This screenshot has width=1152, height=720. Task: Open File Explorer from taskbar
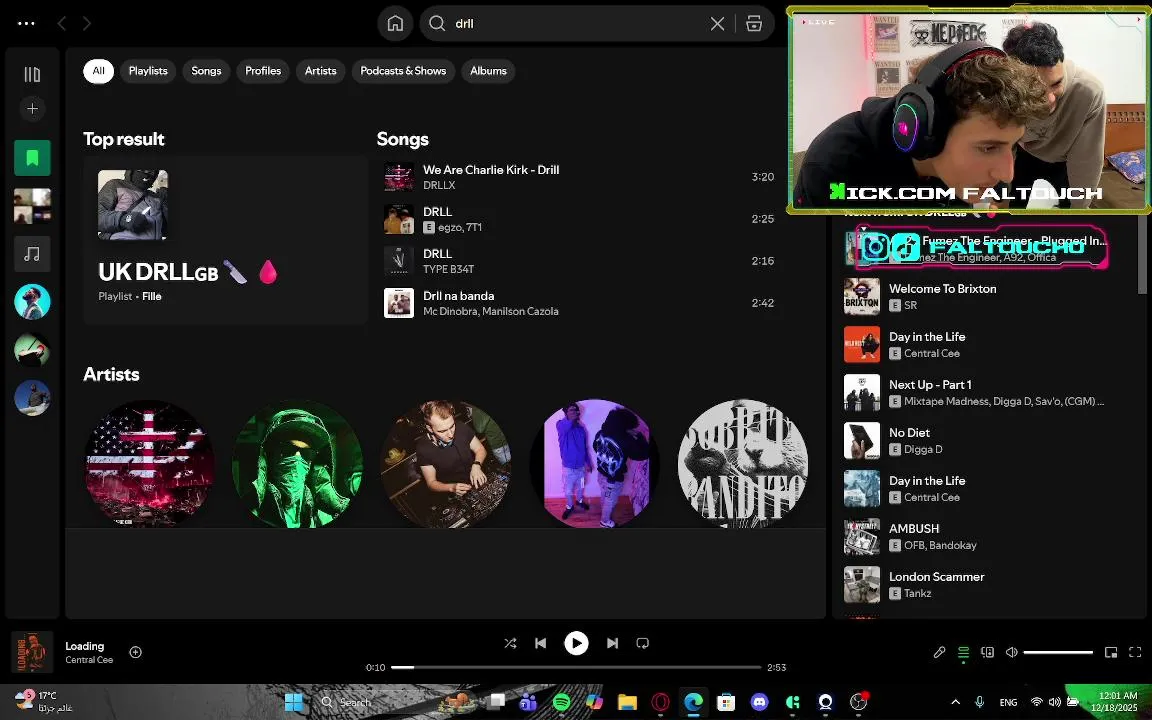(627, 702)
